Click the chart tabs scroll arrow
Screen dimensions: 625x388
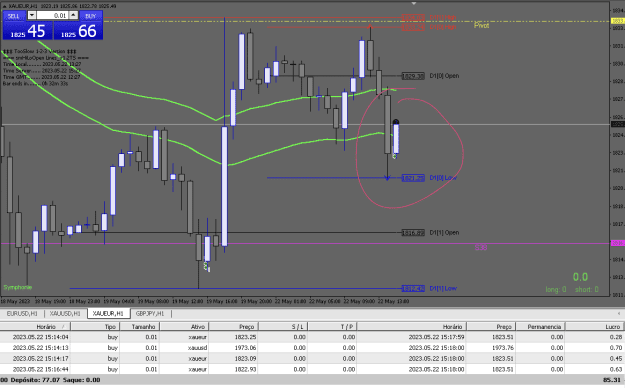619,313
